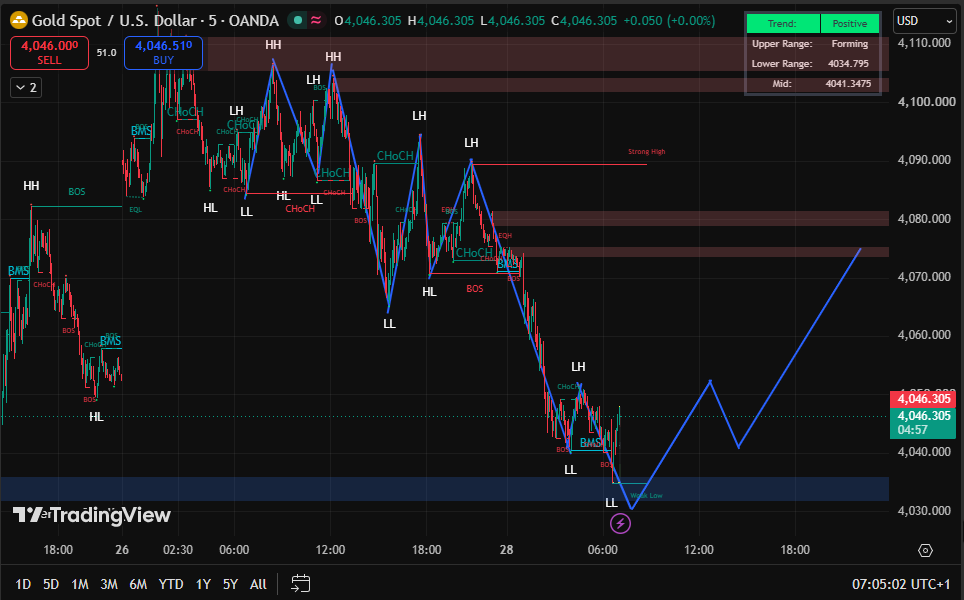The height and width of the screenshot is (600, 964).
Task: Click the change value +0.050 (+0.00%)
Action: [669, 21]
